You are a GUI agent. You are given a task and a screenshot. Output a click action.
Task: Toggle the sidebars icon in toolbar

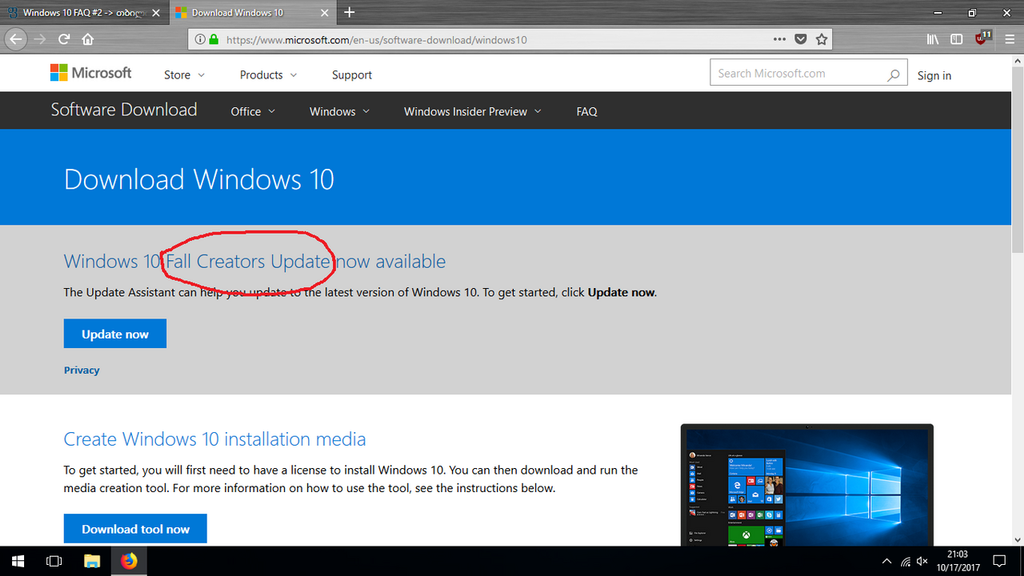pyautogui.click(x=957, y=39)
